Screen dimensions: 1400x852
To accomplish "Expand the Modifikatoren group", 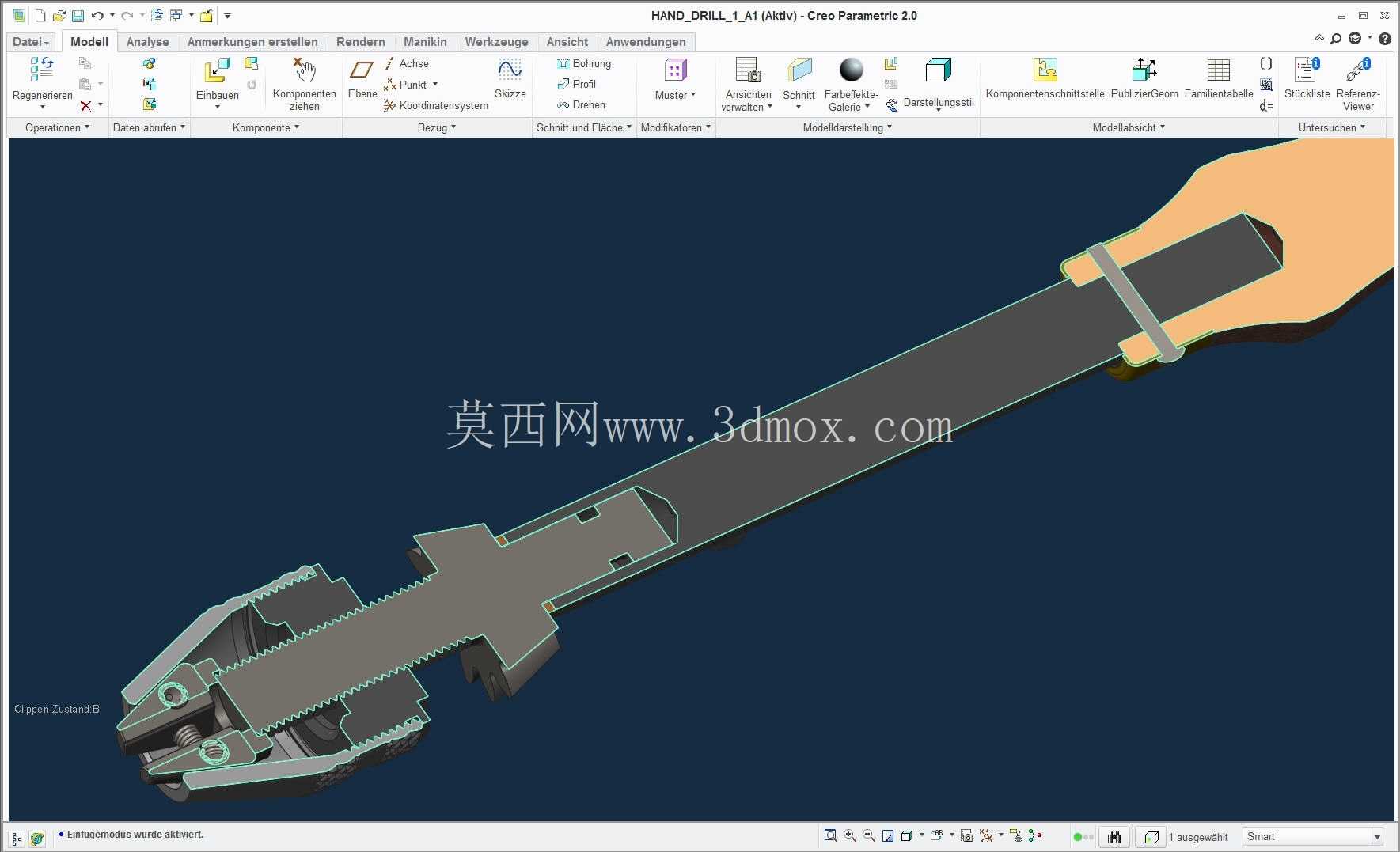I will click(x=676, y=127).
